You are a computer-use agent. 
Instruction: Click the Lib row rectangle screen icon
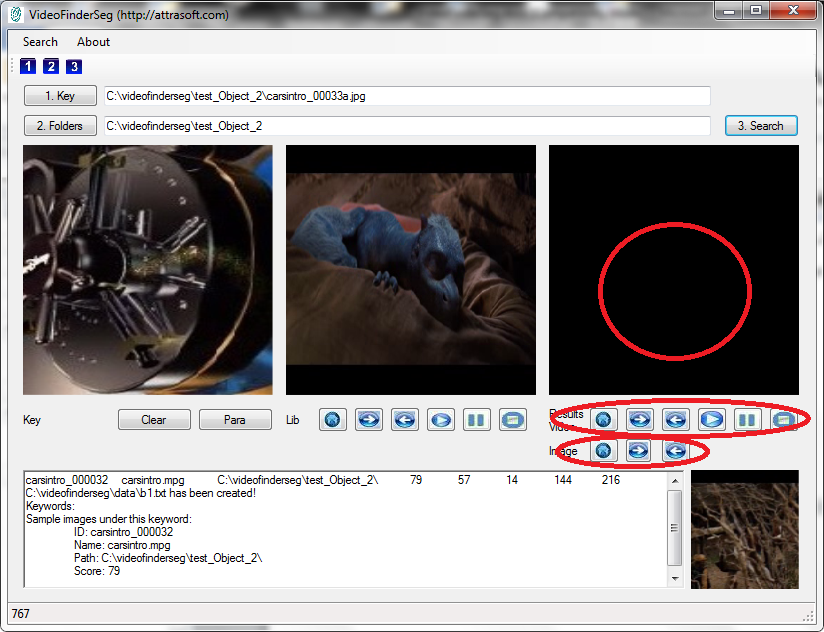pyautogui.click(x=513, y=420)
